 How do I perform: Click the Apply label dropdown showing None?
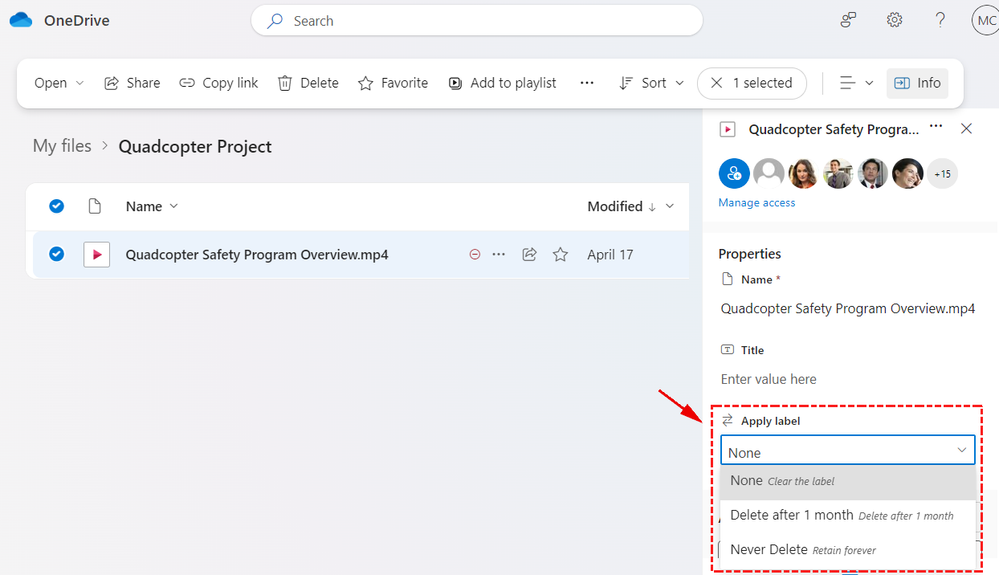coord(847,451)
